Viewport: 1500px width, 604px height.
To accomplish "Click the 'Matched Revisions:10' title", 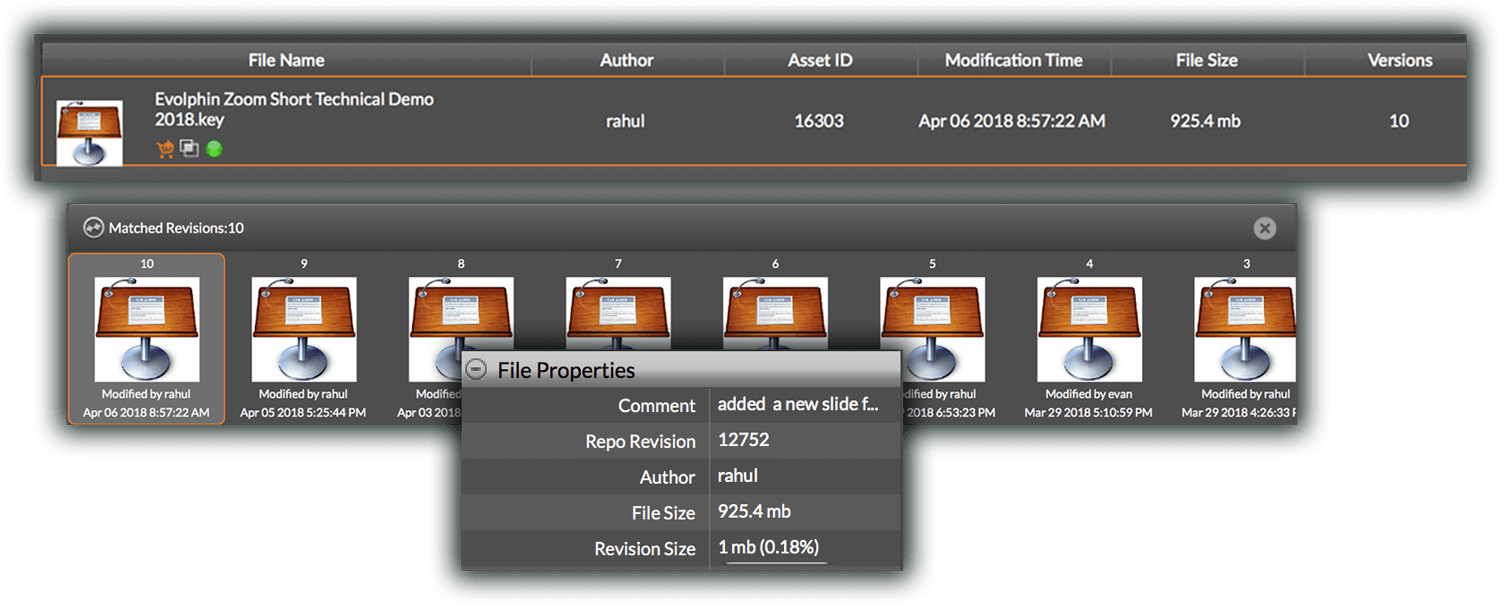I will 176,228.
